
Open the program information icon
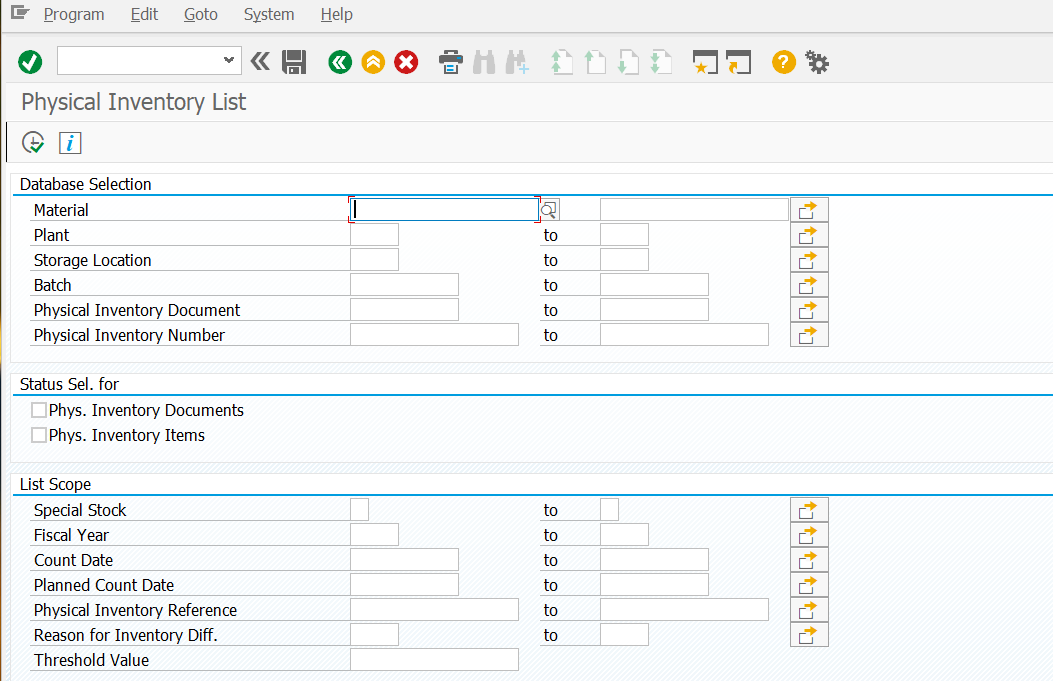69,142
